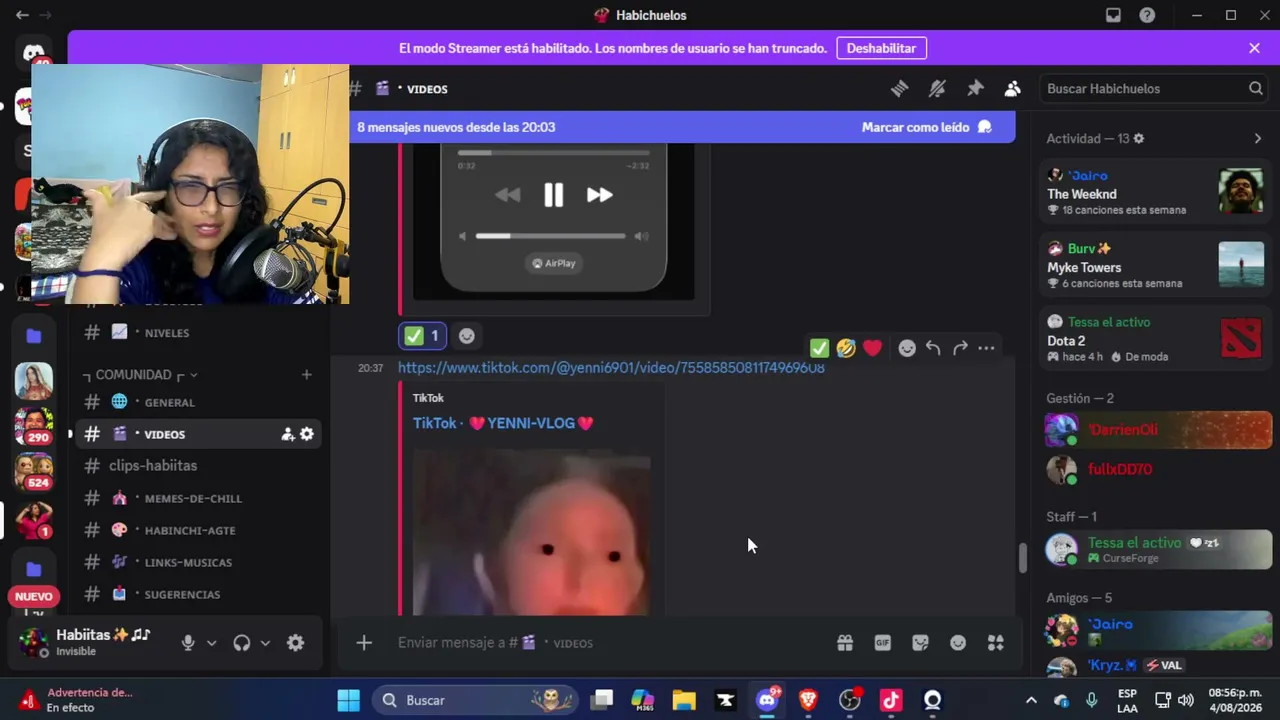Screen dimensions: 1280x720
Task: Skip forward in the embedded player
Action: (x=599, y=195)
